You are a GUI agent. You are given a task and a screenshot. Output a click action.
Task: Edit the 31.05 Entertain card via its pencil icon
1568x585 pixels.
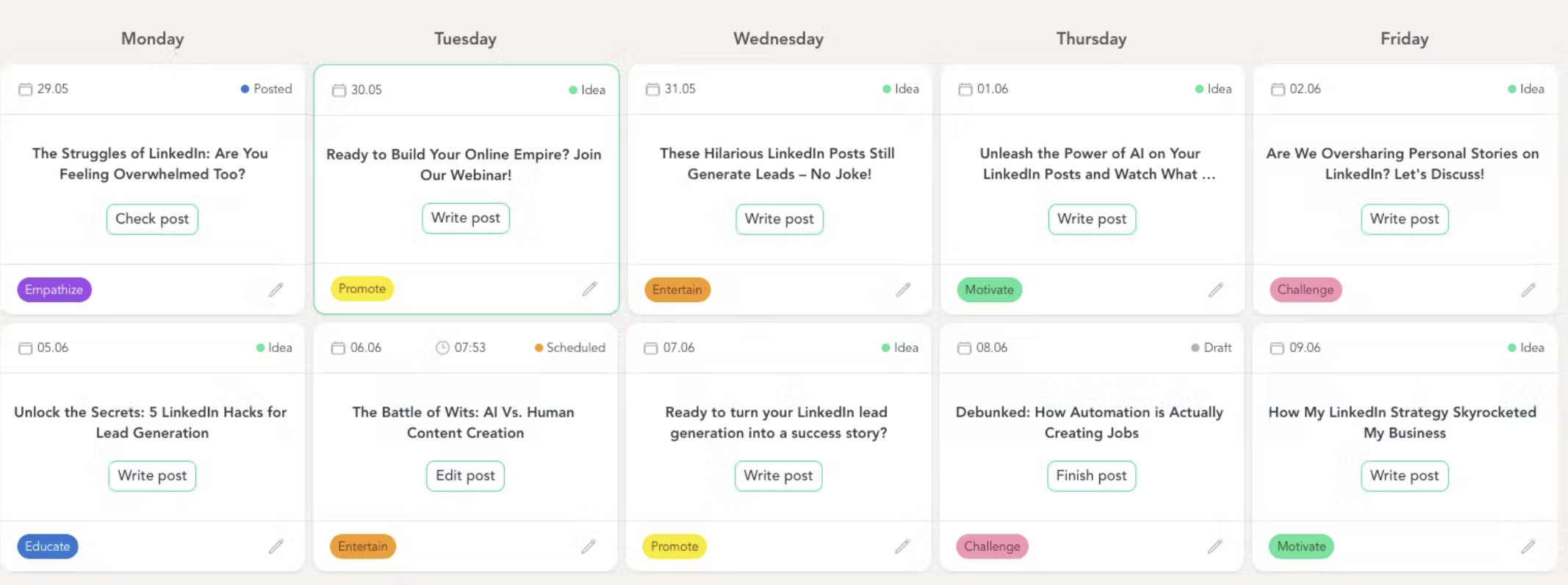point(903,290)
